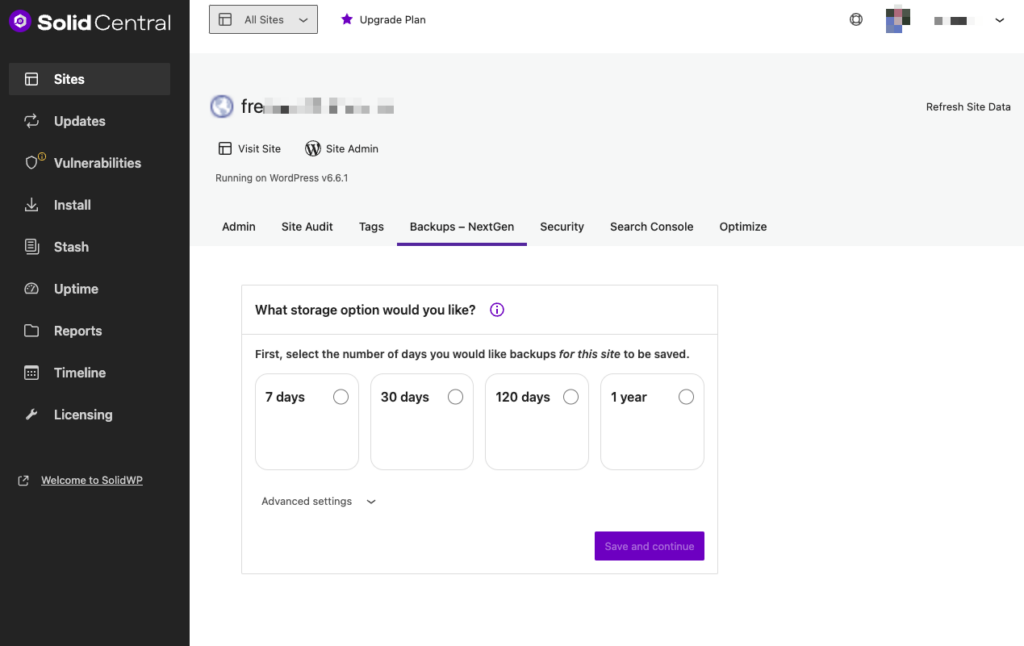Open the Stash icon in sidebar

click(32, 247)
